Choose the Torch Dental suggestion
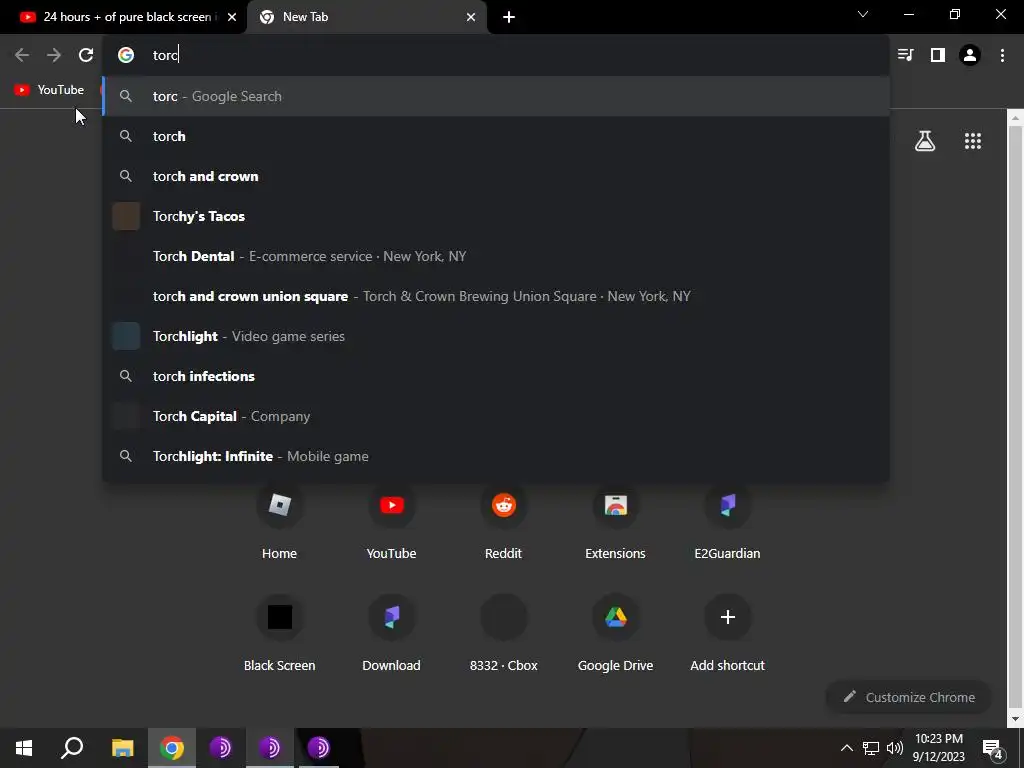 [496, 256]
